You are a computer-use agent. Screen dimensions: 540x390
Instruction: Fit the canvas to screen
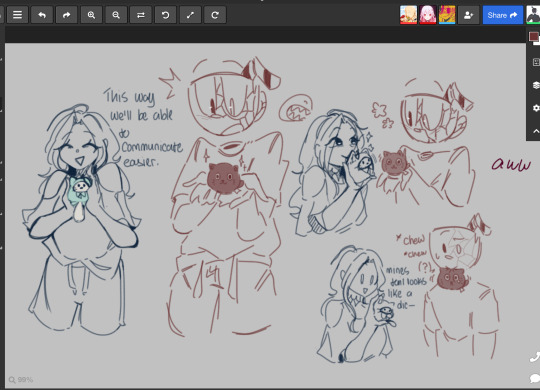pos(190,15)
